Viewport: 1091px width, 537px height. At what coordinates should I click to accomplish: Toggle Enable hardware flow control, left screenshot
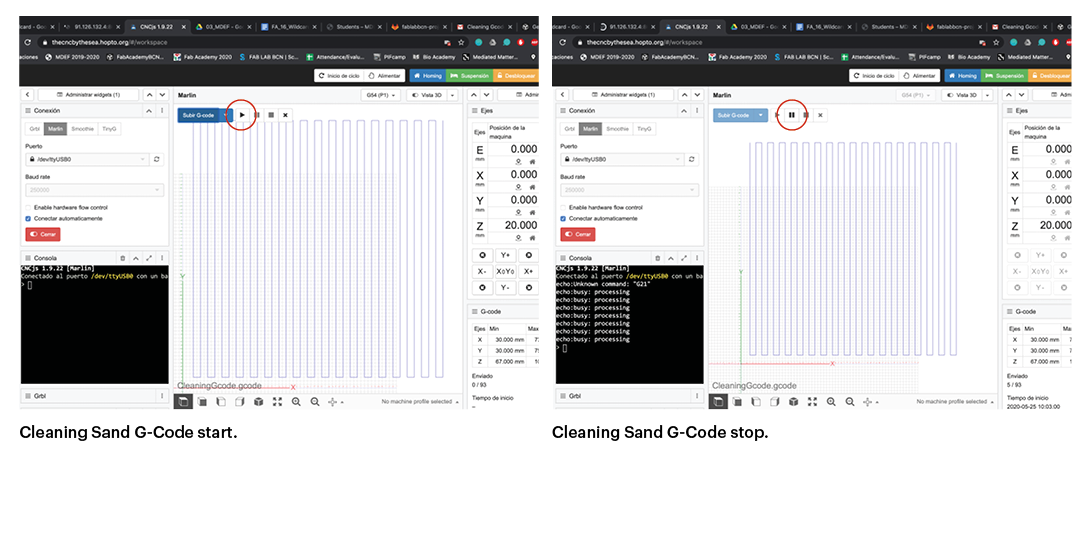click(29, 207)
